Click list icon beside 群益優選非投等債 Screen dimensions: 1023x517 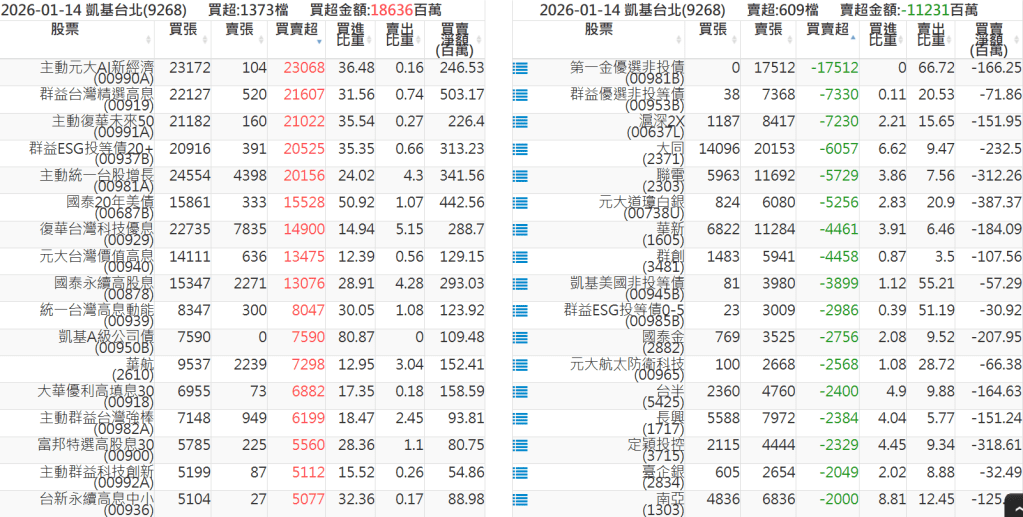(x=520, y=96)
